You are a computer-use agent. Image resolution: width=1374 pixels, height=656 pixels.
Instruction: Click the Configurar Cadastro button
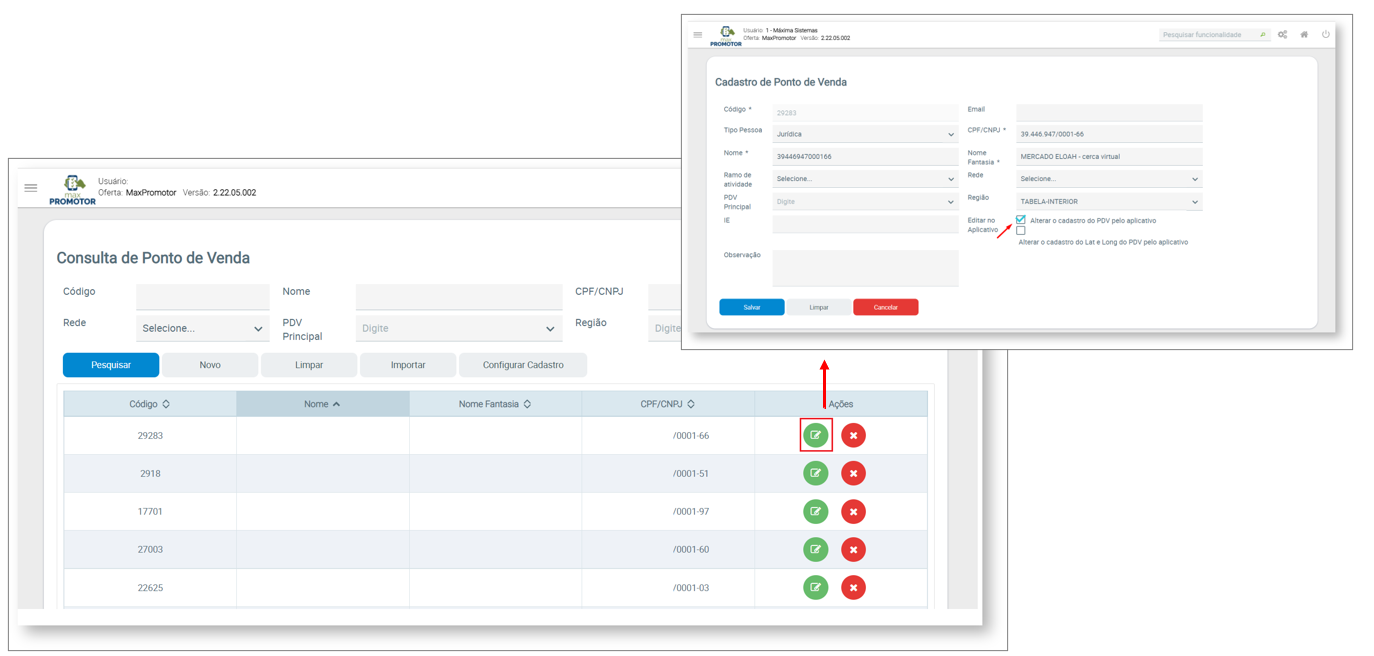click(x=523, y=365)
